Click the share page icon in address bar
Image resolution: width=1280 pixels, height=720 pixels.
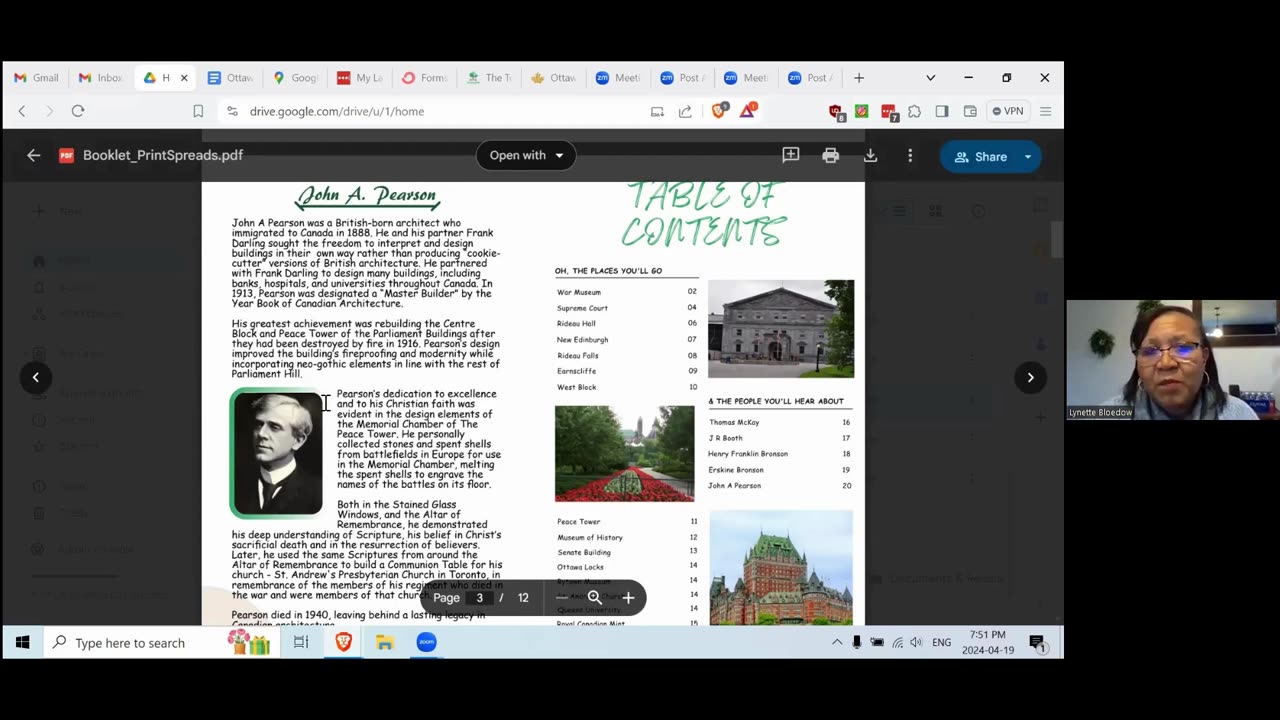pos(685,111)
